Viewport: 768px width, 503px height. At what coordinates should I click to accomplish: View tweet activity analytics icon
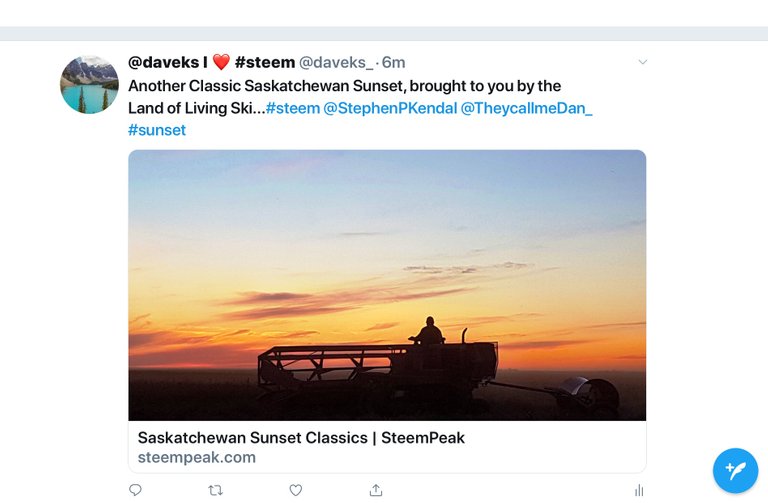638,490
